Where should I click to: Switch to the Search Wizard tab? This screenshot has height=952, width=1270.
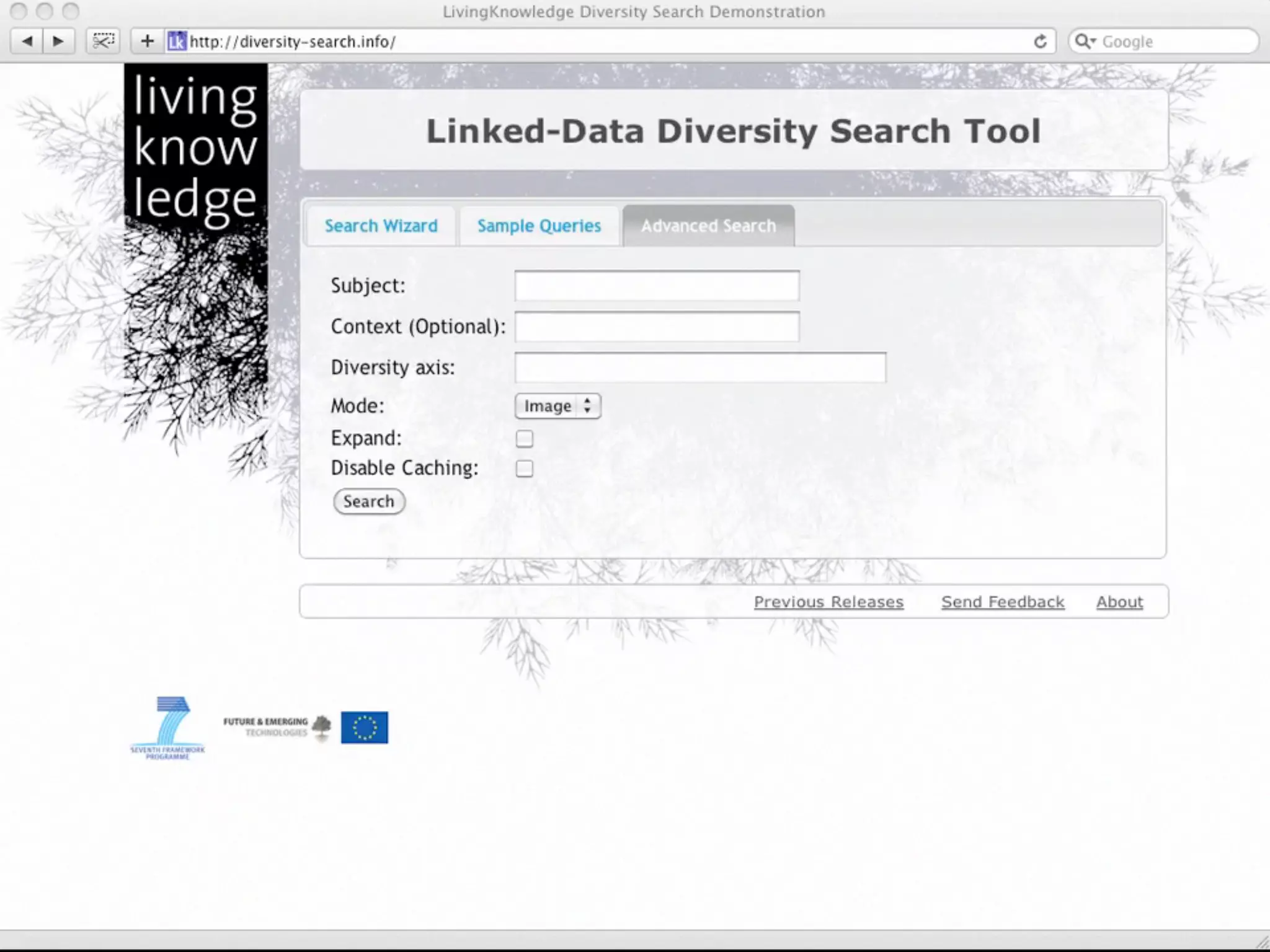tap(381, 226)
